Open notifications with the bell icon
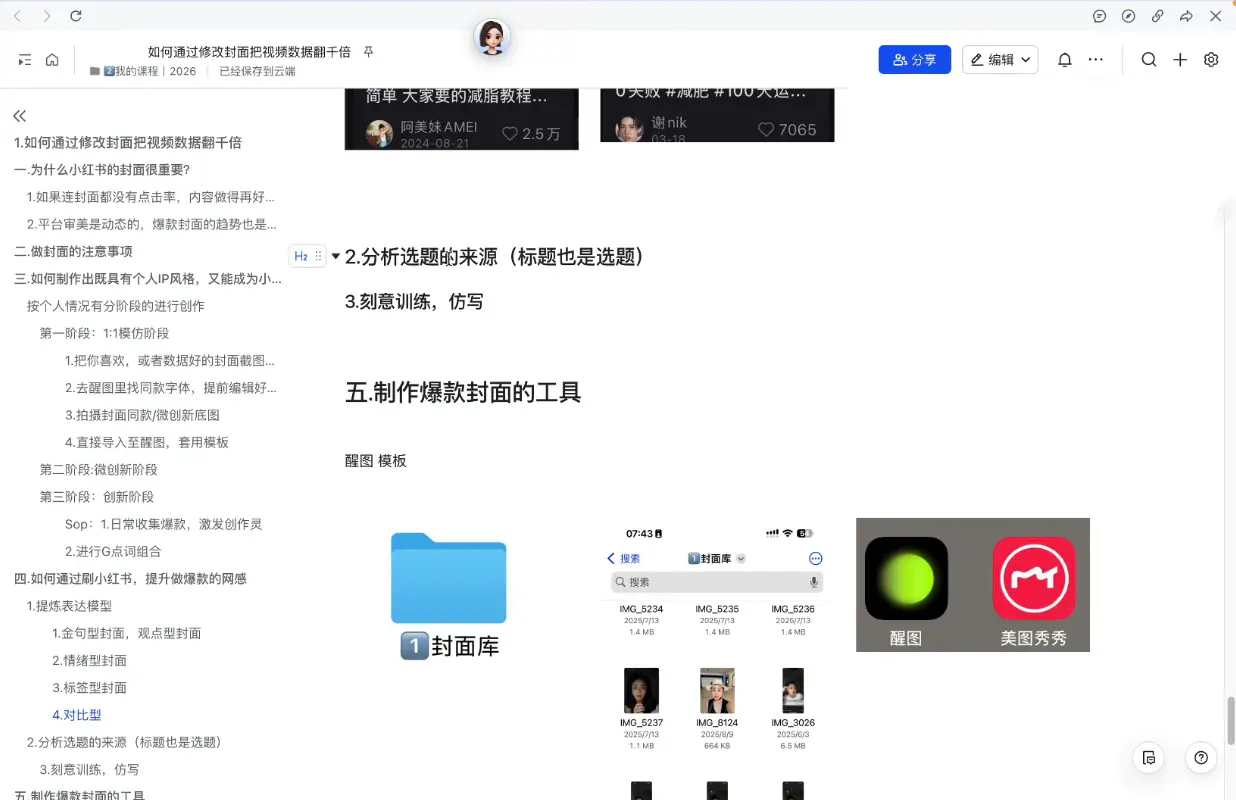 pyautogui.click(x=1065, y=60)
